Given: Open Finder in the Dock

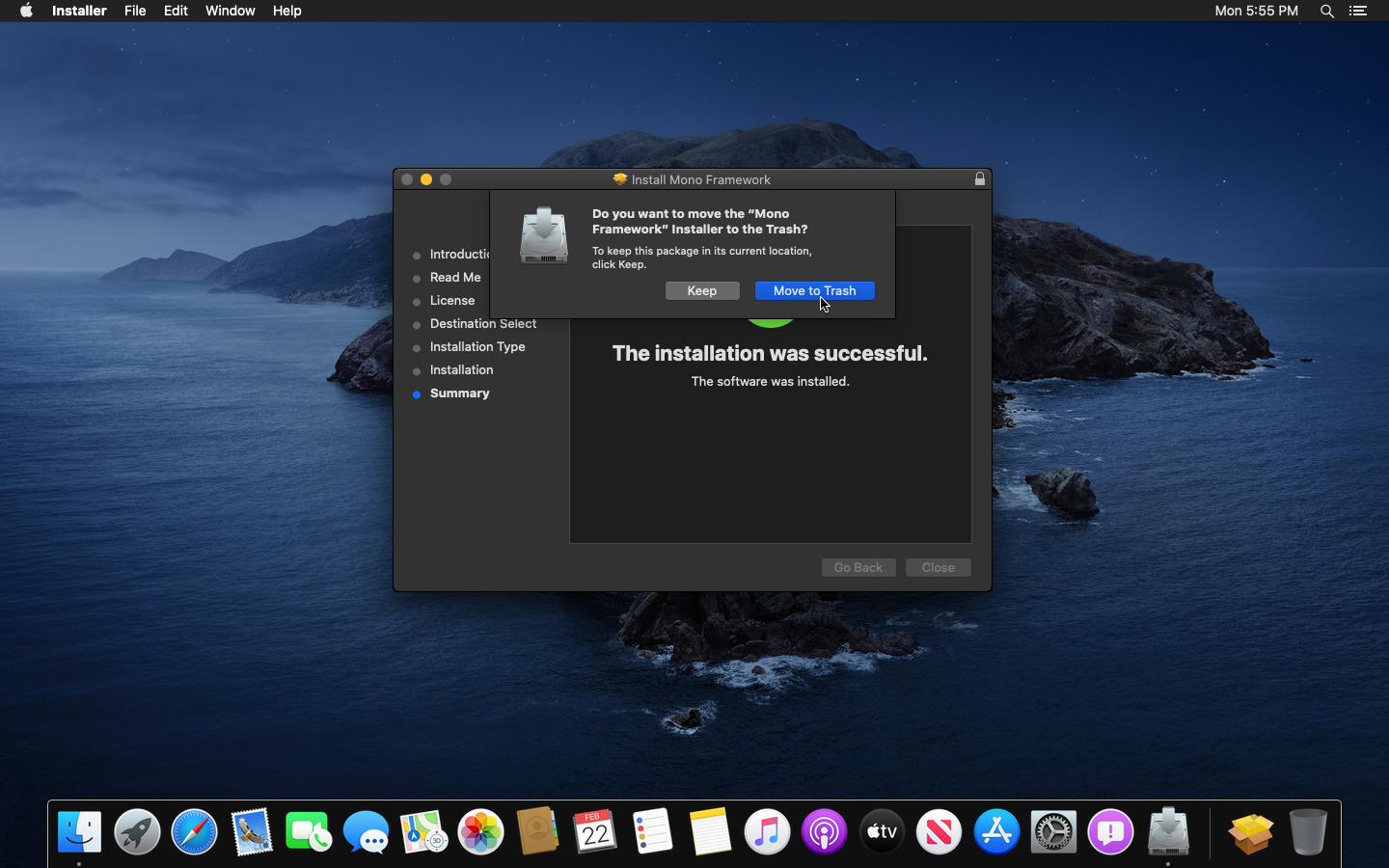Looking at the screenshot, I should coord(79,831).
